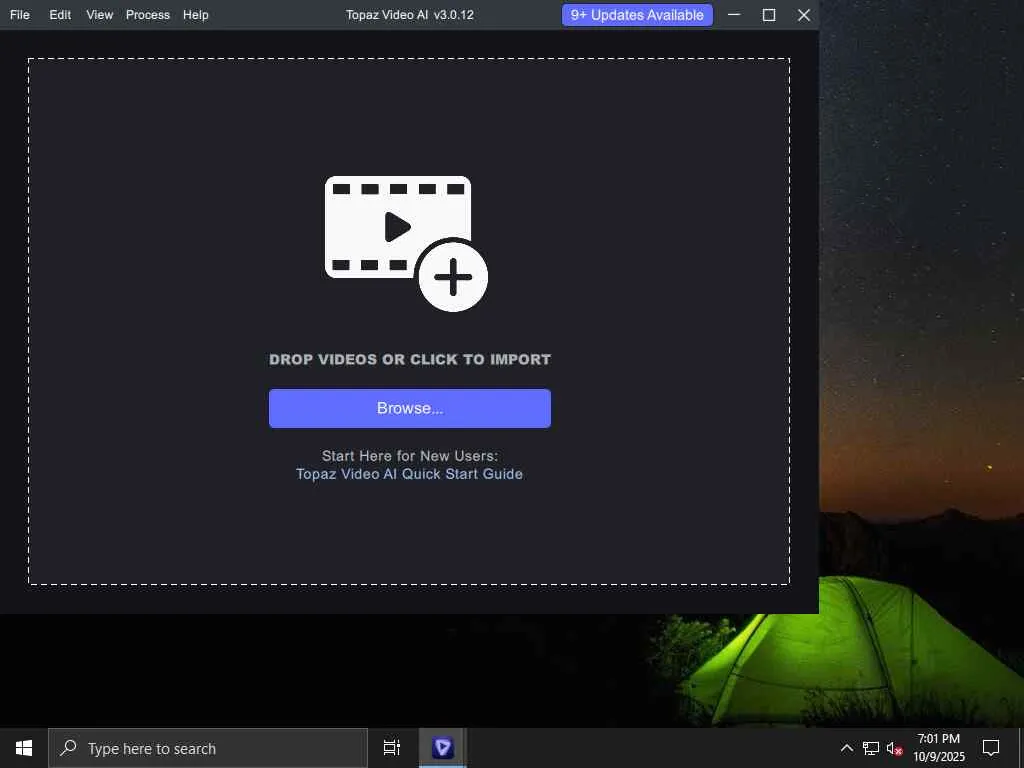Maximize the Topaz Video AI window
Viewport: 1024px width, 768px height.
pos(769,14)
